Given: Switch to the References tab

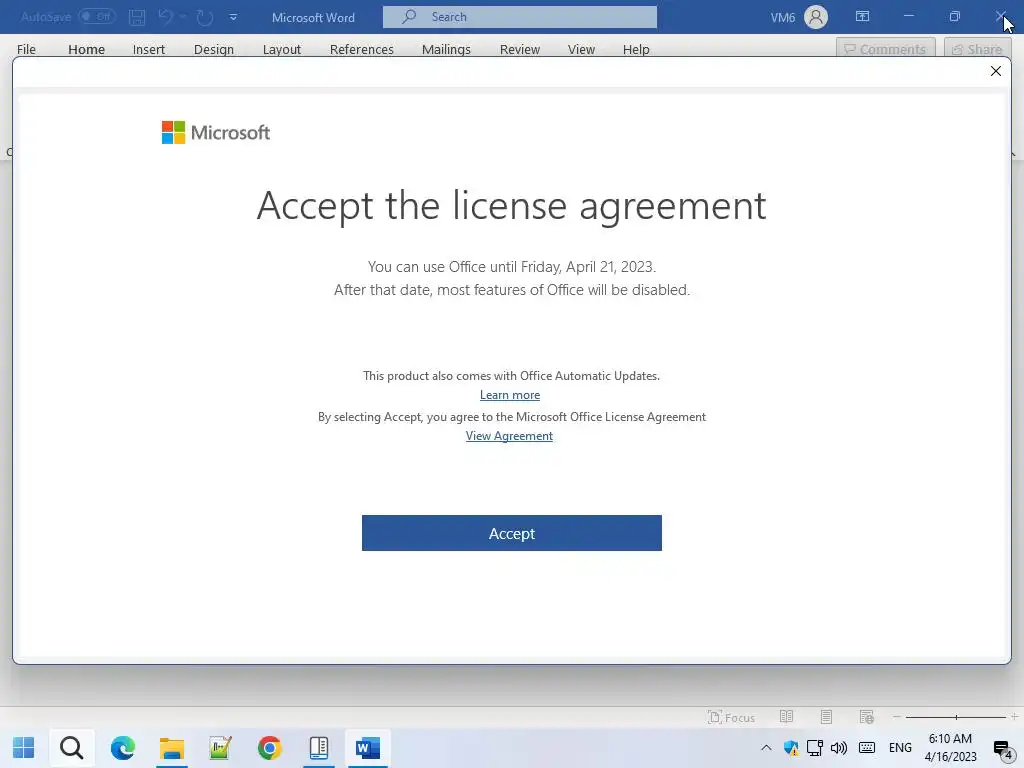Looking at the screenshot, I should [361, 50].
